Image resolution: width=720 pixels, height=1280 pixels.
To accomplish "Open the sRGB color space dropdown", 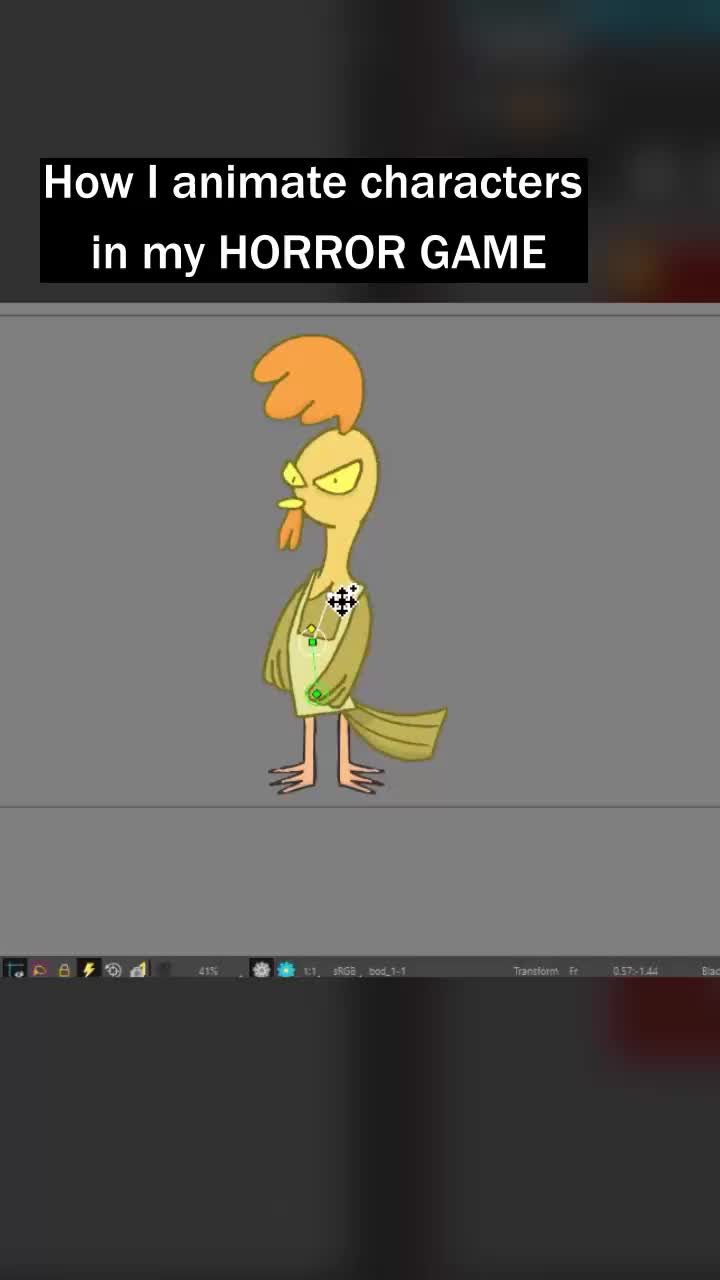I will [x=345, y=971].
